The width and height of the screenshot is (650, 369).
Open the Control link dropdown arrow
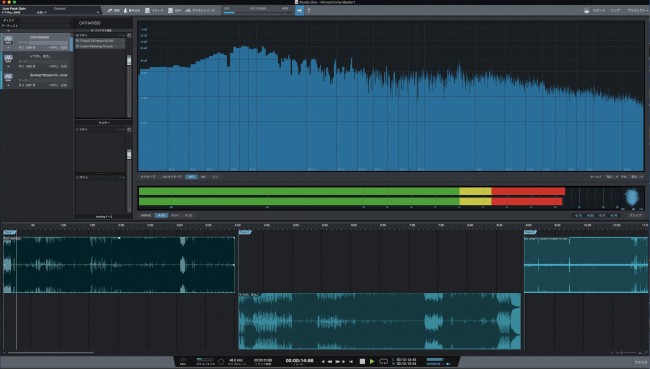(x=98, y=12)
